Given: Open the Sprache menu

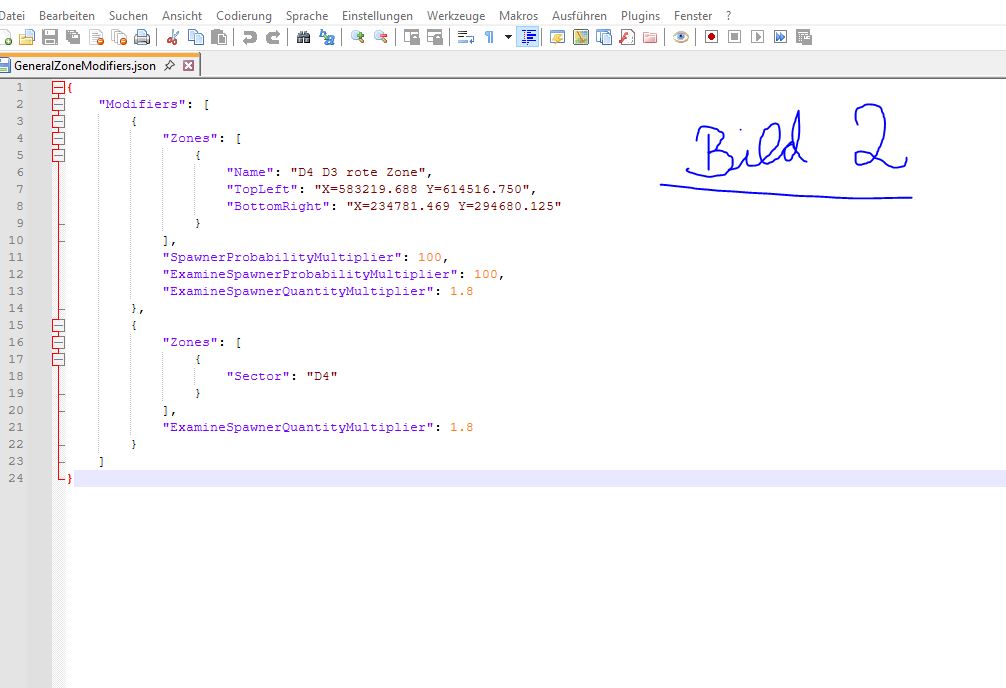Looking at the screenshot, I should (x=306, y=16).
